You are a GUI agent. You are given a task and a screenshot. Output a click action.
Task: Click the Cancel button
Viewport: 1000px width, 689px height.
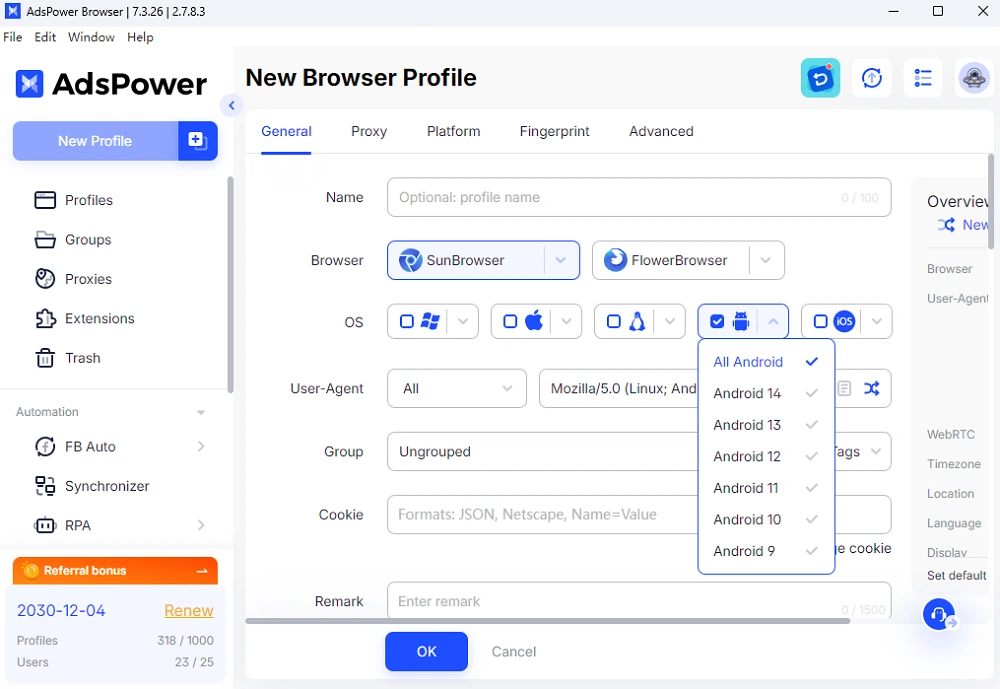513,651
